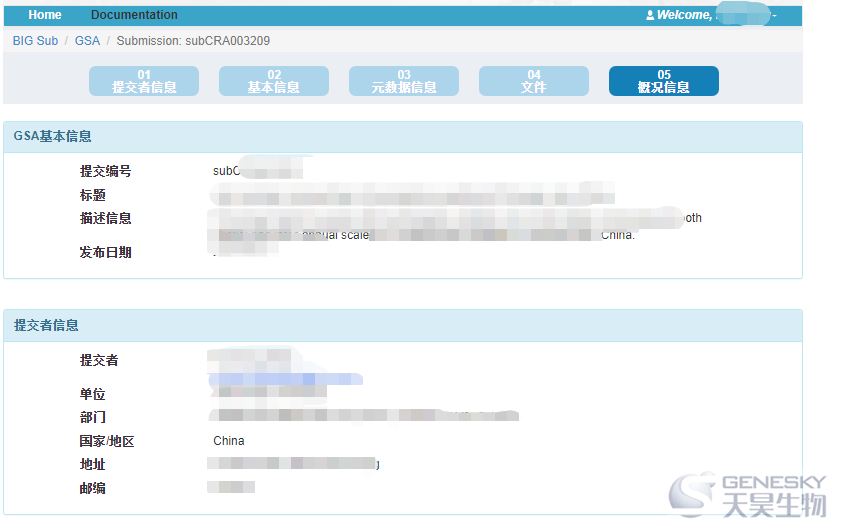Select the active step 05 概况信息
Image resolution: width=847 pixels, height=526 pixels.
pos(664,81)
